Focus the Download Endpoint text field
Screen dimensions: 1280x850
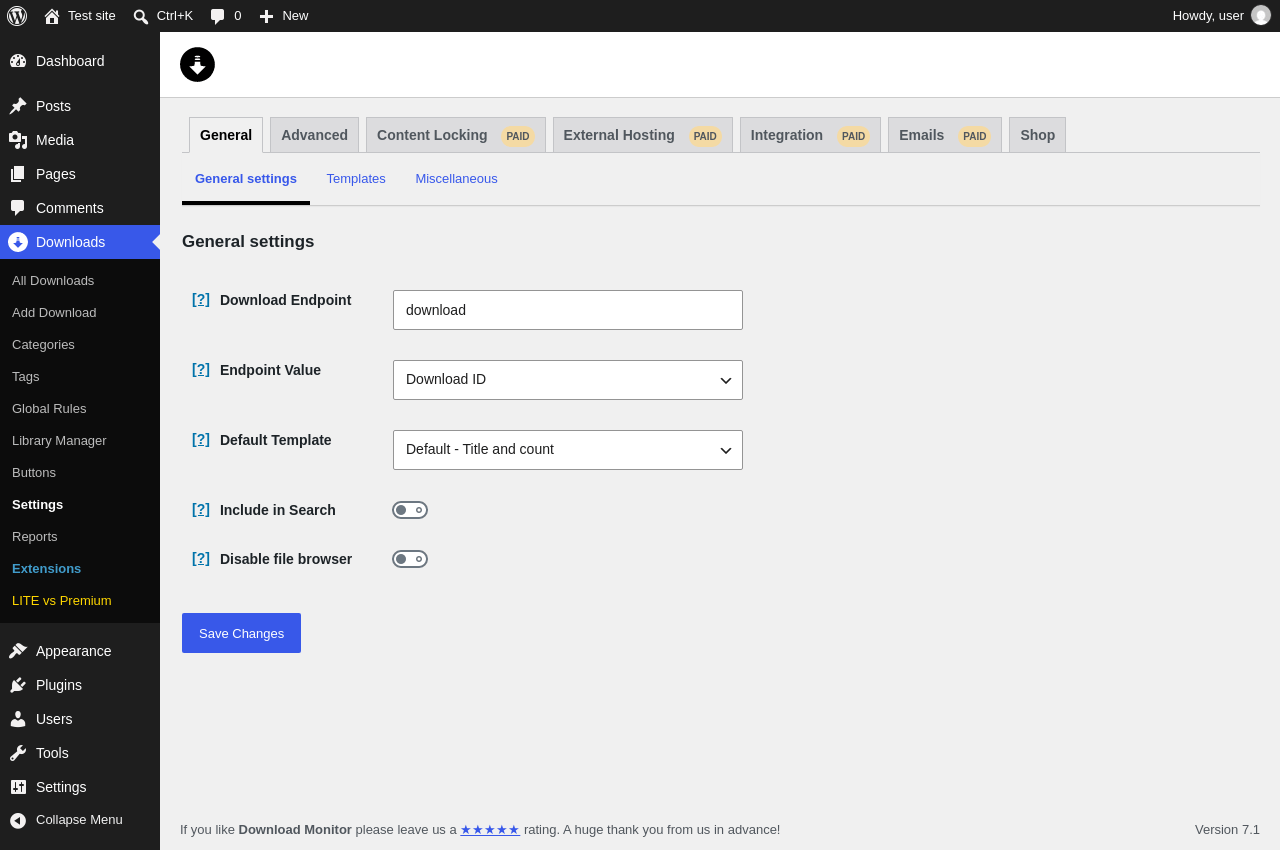[x=568, y=310]
